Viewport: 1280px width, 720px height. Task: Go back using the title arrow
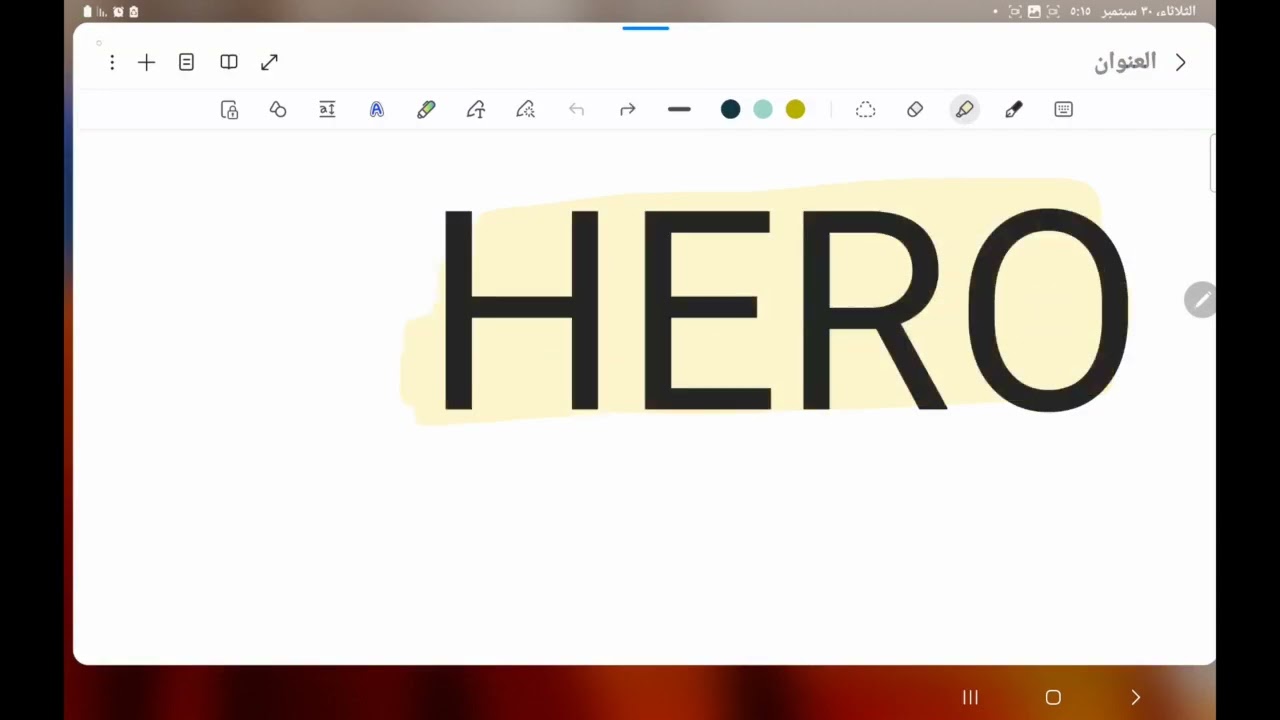point(1181,62)
